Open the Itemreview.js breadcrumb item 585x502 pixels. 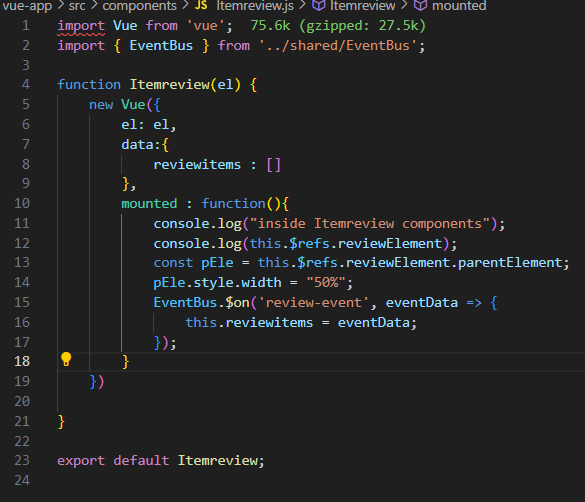[x=255, y=6]
